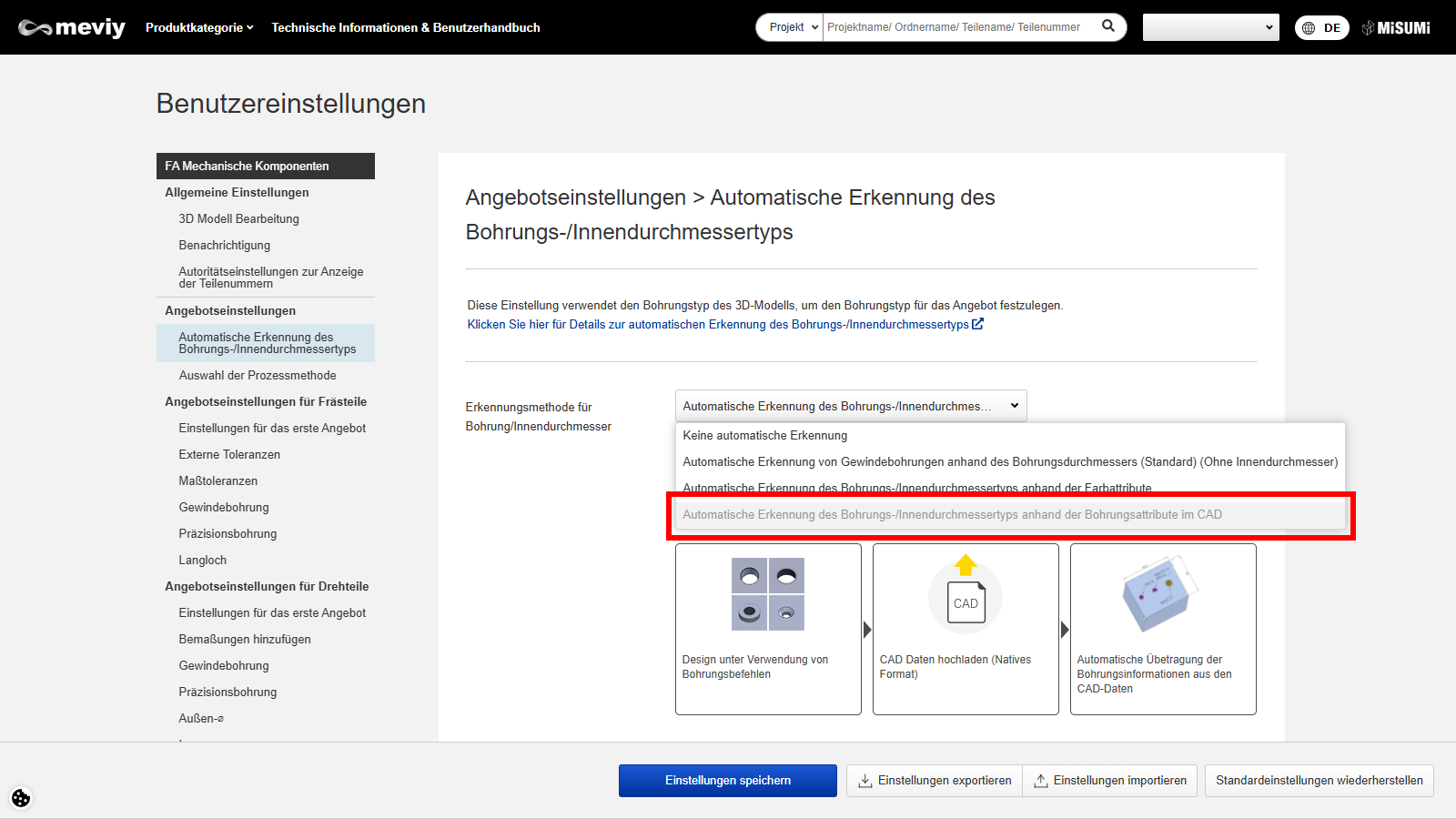The image size is (1456, 819).
Task: Open the Projekt search scope dropdown
Action: (x=790, y=27)
